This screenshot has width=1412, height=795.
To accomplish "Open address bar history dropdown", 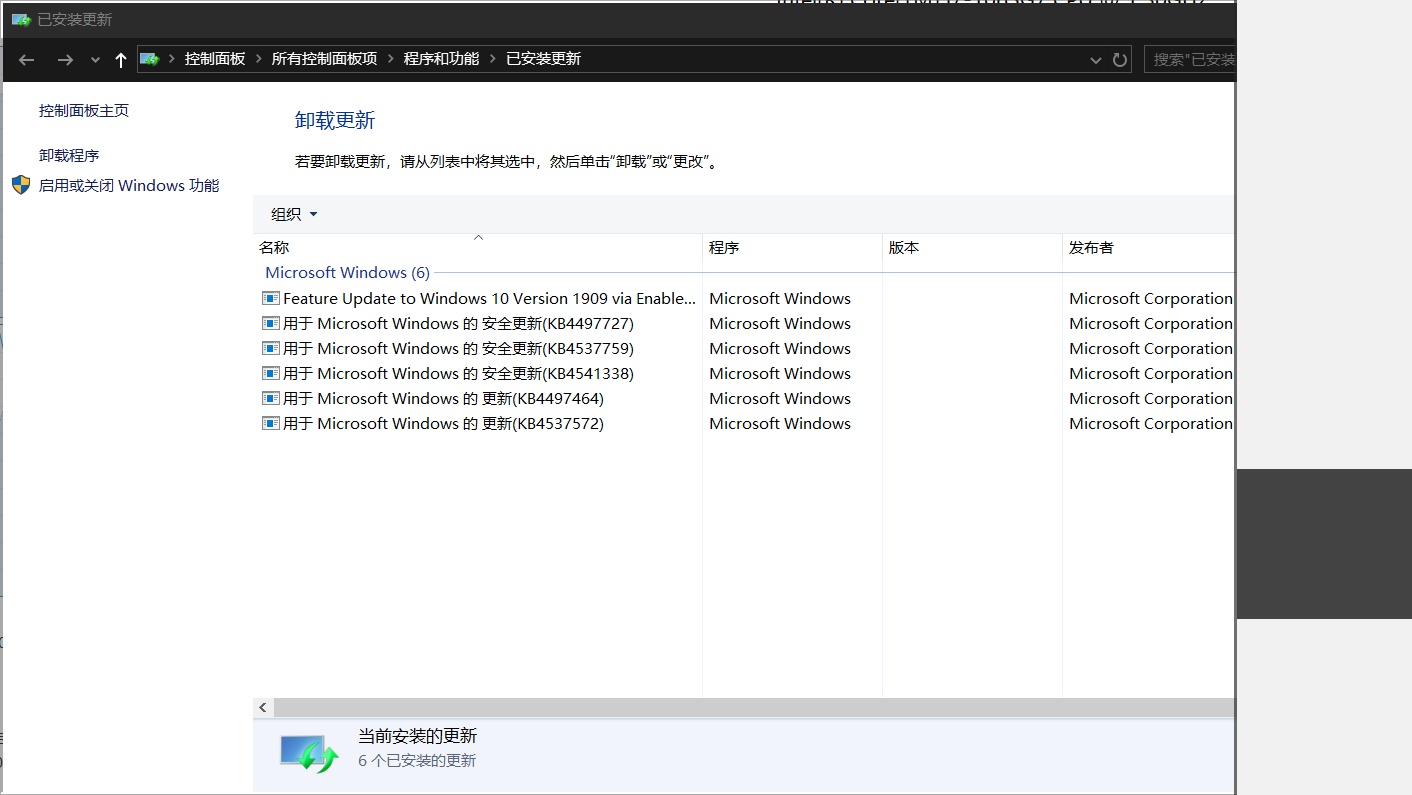I will point(1096,60).
